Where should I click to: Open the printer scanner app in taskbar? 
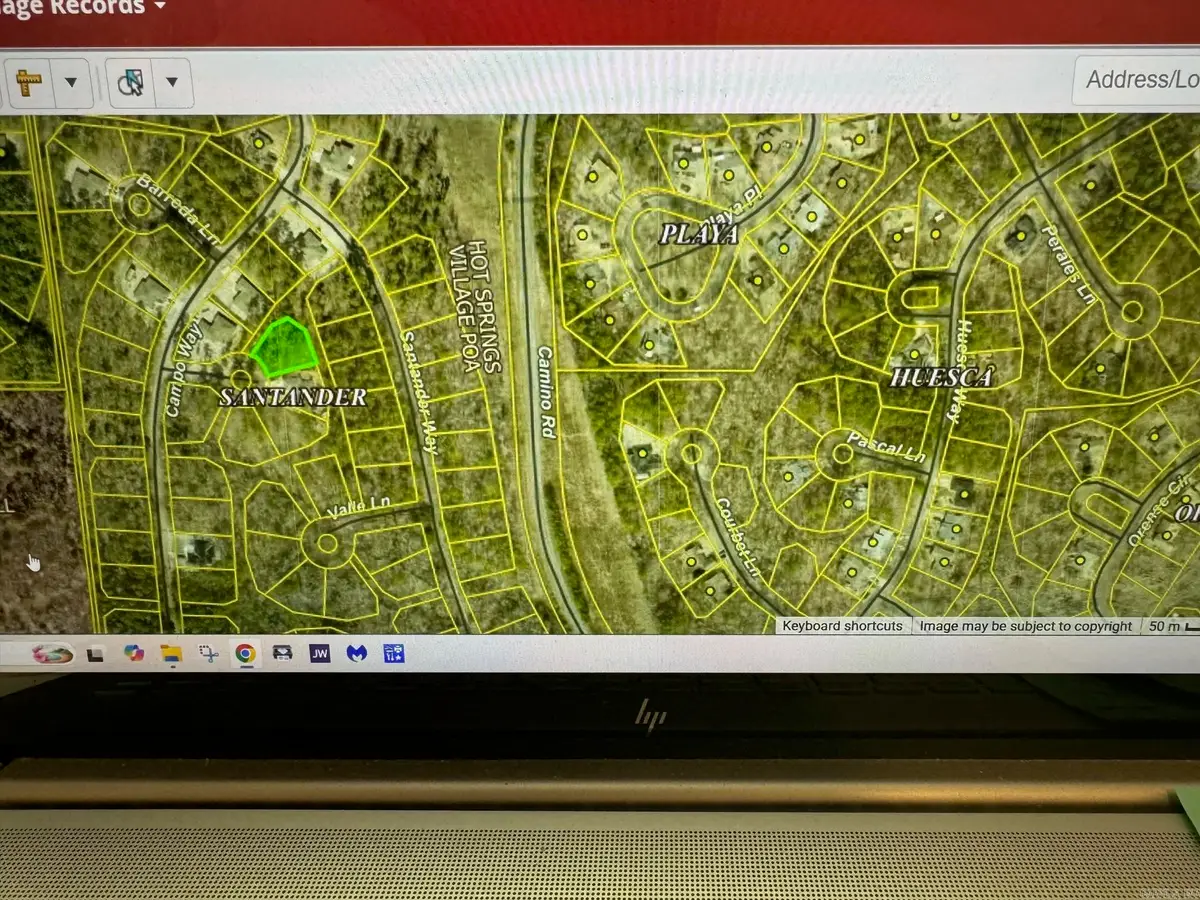[x=283, y=654]
